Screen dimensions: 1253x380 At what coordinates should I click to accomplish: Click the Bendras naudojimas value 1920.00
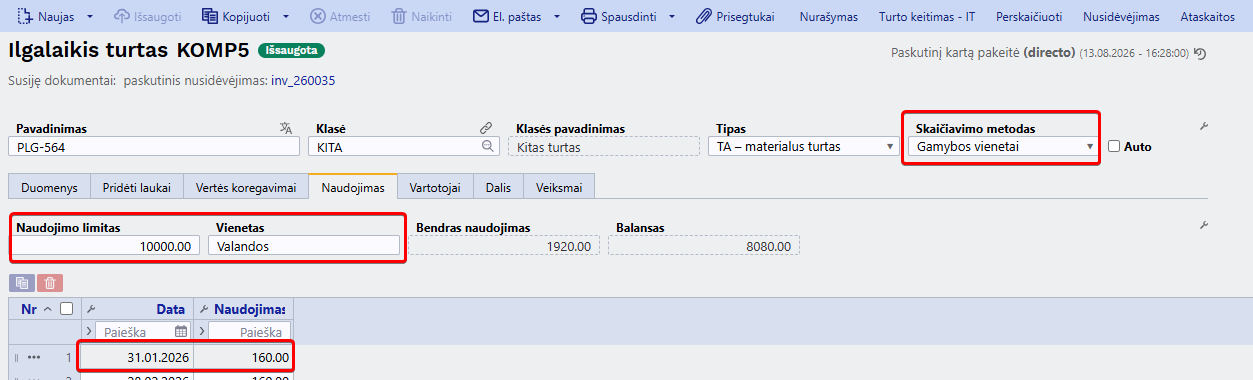[504, 245]
